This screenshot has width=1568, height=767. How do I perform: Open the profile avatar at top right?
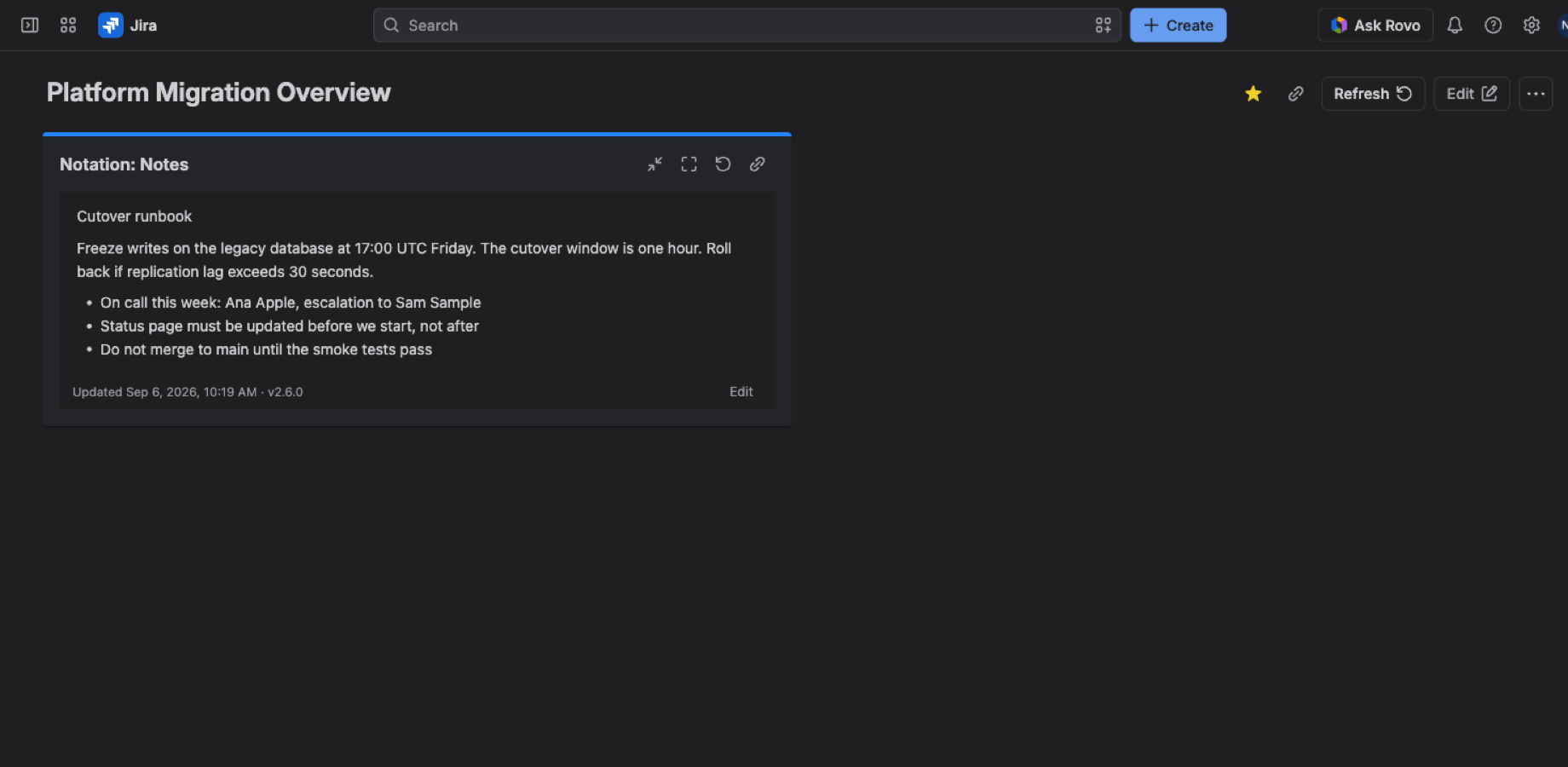click(1563, 26)
